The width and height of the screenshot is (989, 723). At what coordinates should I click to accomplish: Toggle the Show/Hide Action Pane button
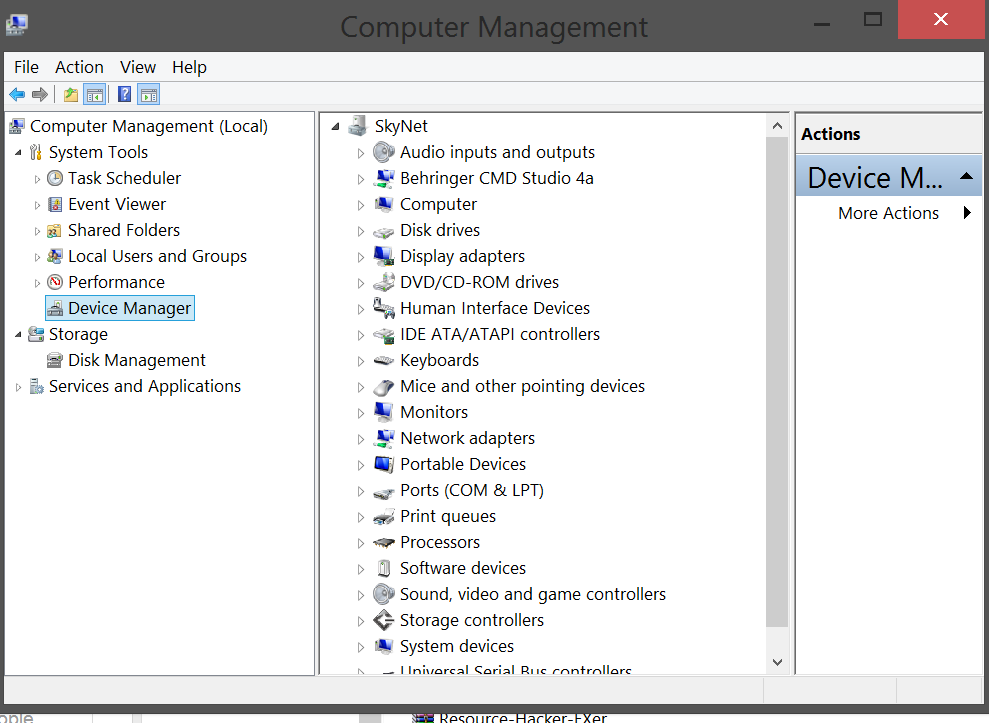click(x=149, y=95)
